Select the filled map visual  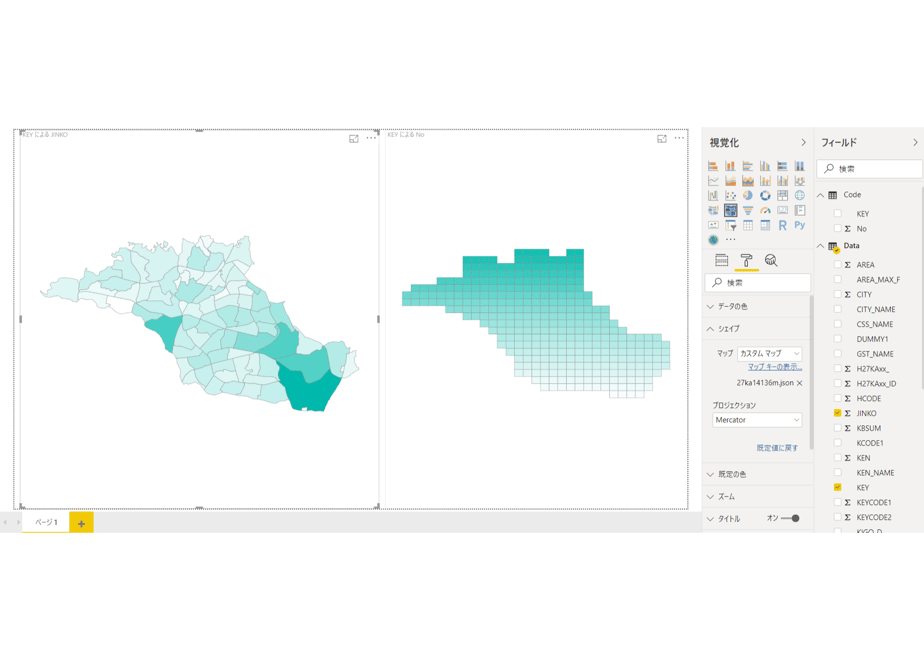pyautogui.click(x=713, y=210)
